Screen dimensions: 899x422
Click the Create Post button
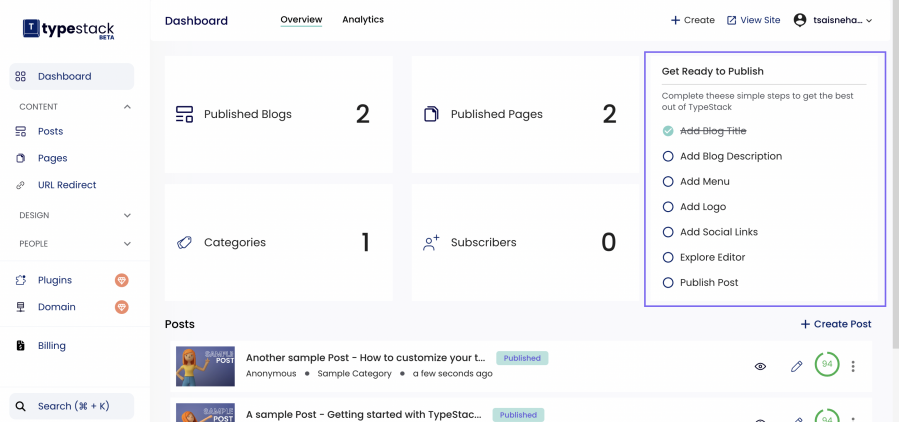[x=836, y=324]
